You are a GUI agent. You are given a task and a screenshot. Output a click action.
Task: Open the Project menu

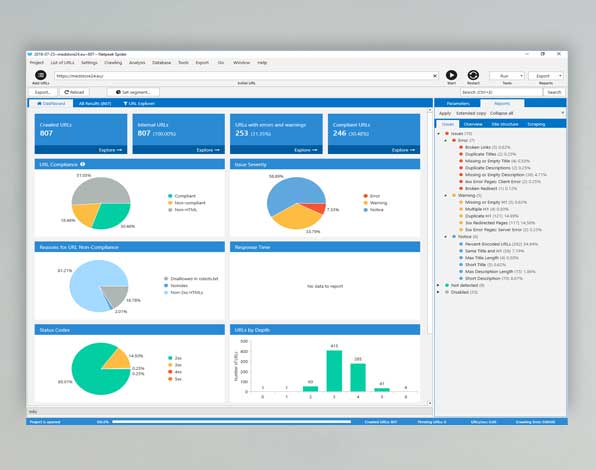pos(36,62)
